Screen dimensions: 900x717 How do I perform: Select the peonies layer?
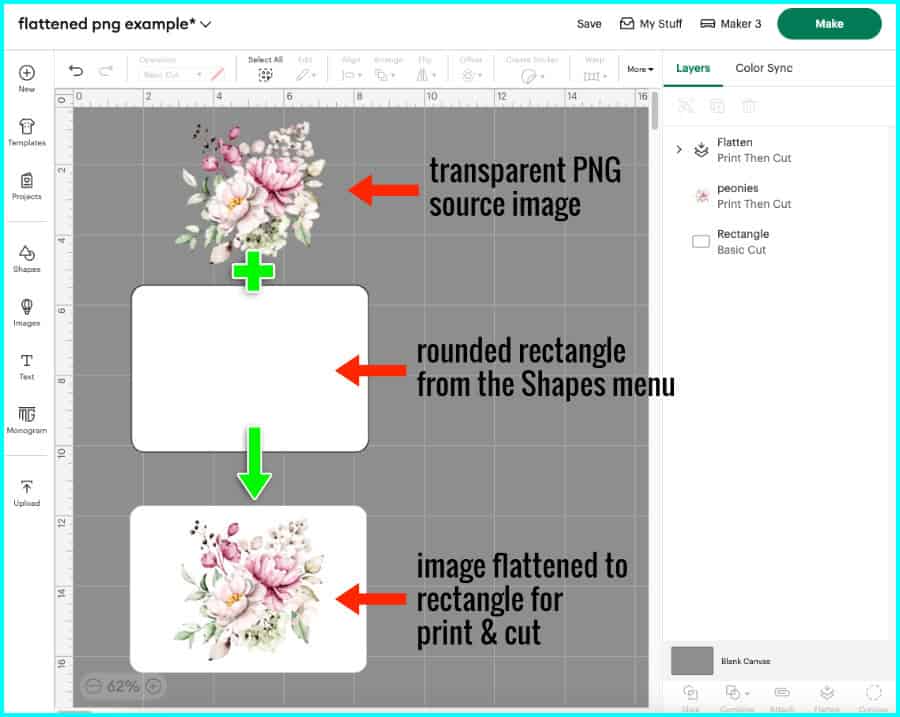[x=777, y=196]
